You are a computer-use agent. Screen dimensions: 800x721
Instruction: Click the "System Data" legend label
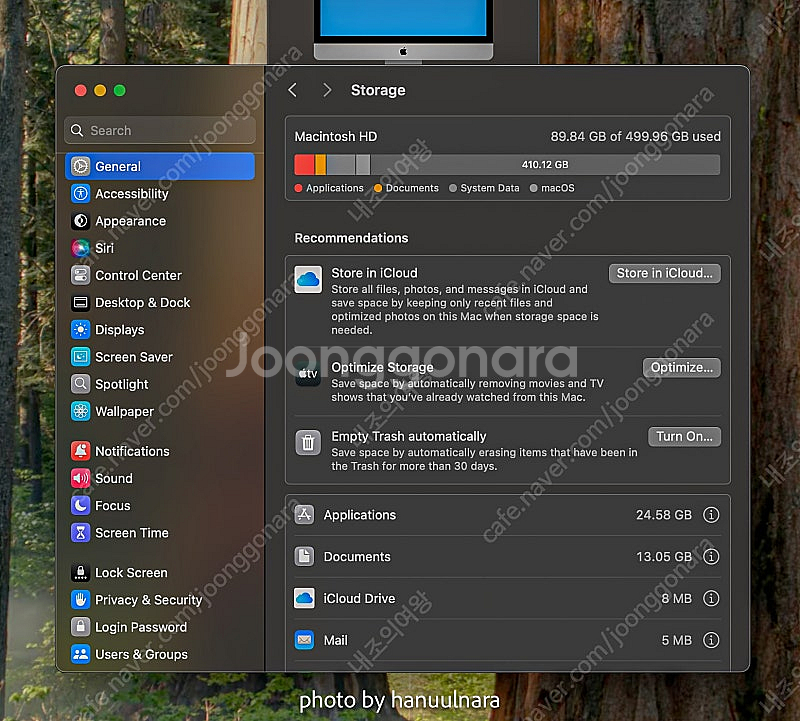(x=490, y=188)
